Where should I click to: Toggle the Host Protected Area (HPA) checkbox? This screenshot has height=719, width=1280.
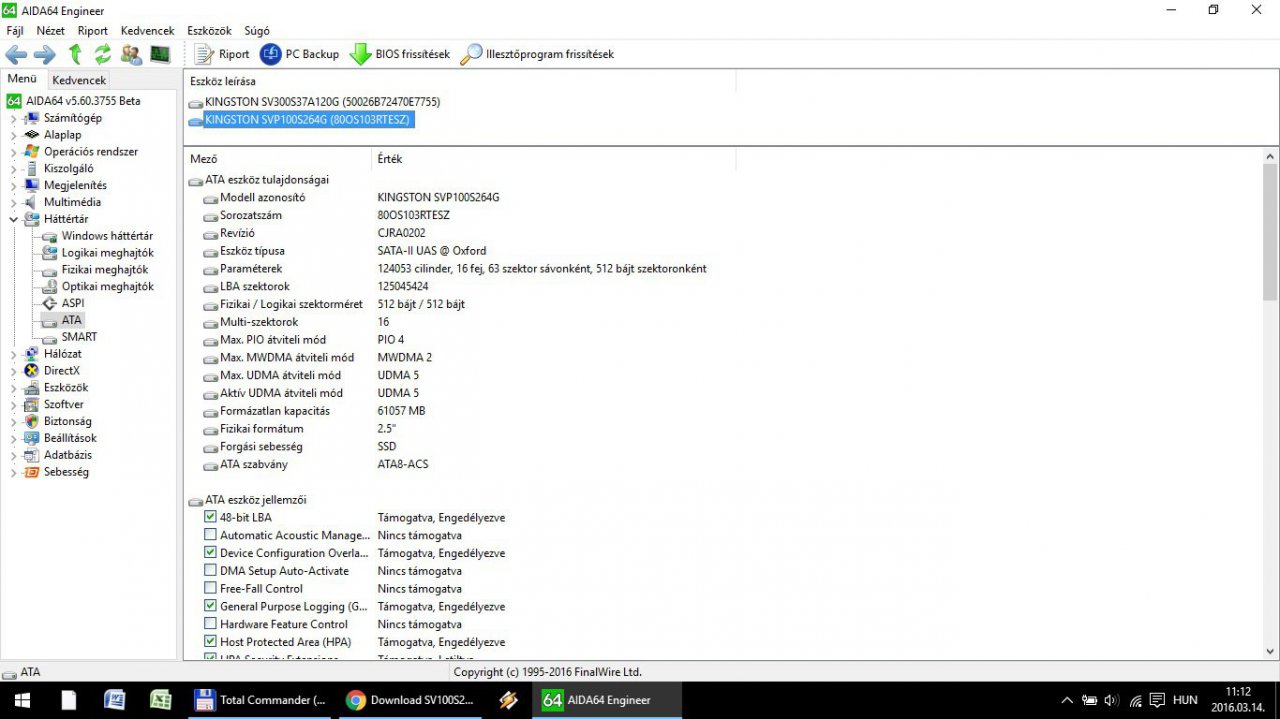(x=210, y=642)
